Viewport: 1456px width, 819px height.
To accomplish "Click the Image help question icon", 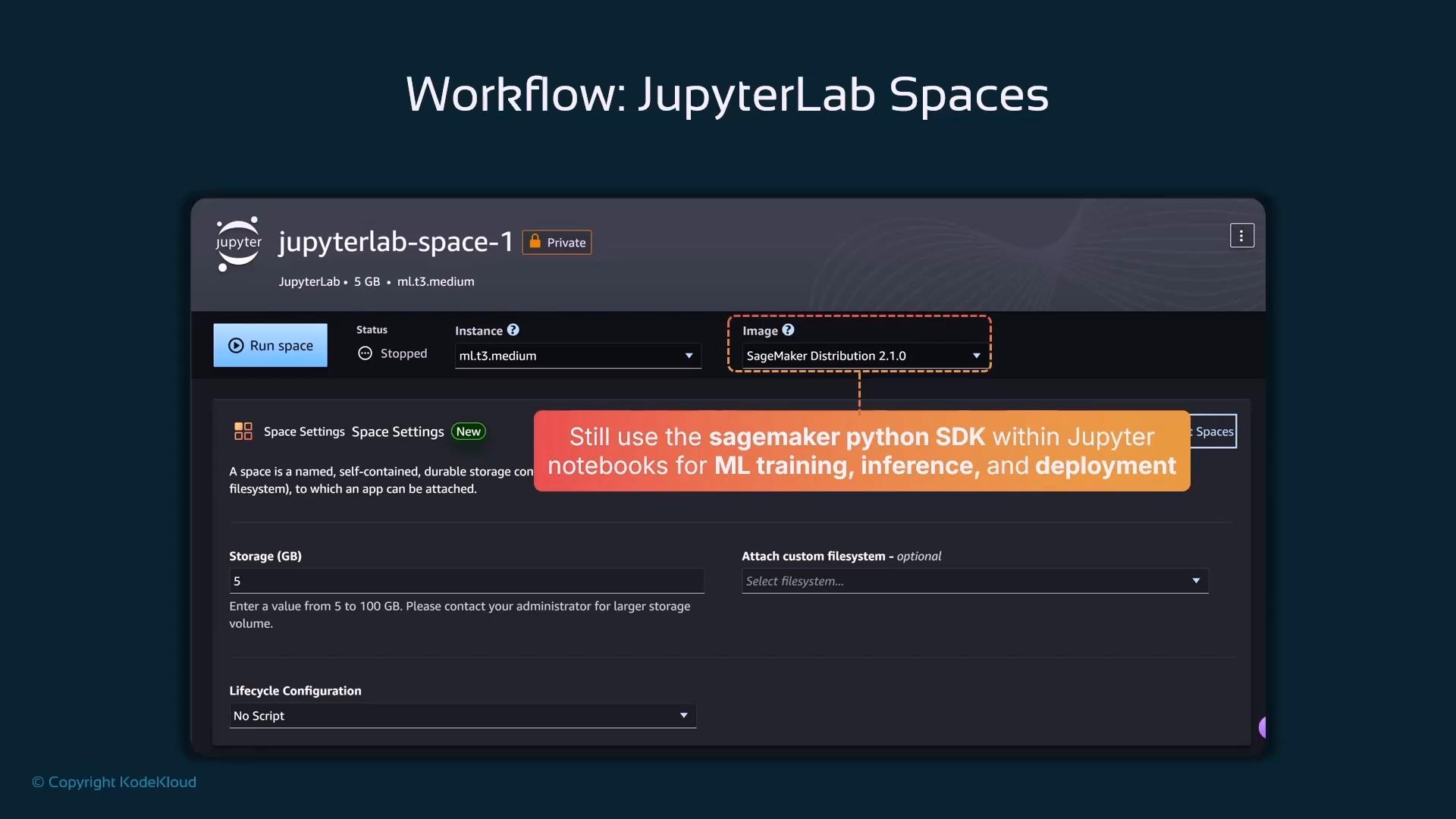I will (788, 330).
